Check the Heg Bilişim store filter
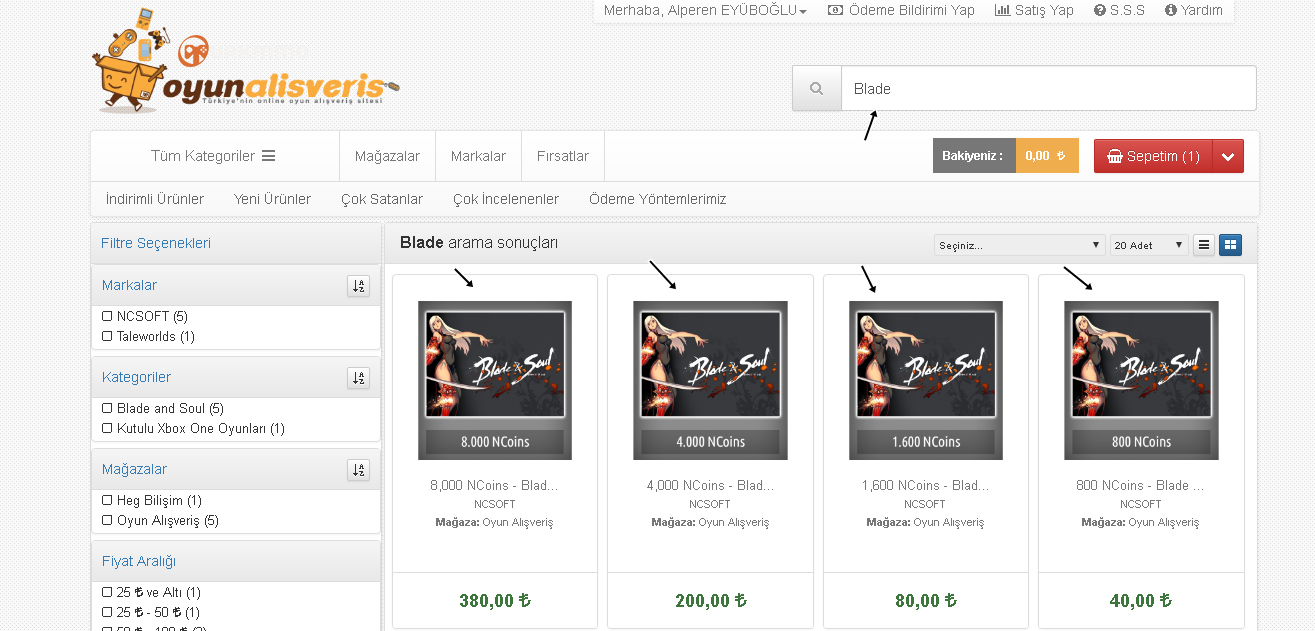The width and height of the screenshot is (1315, 631). 107,500
